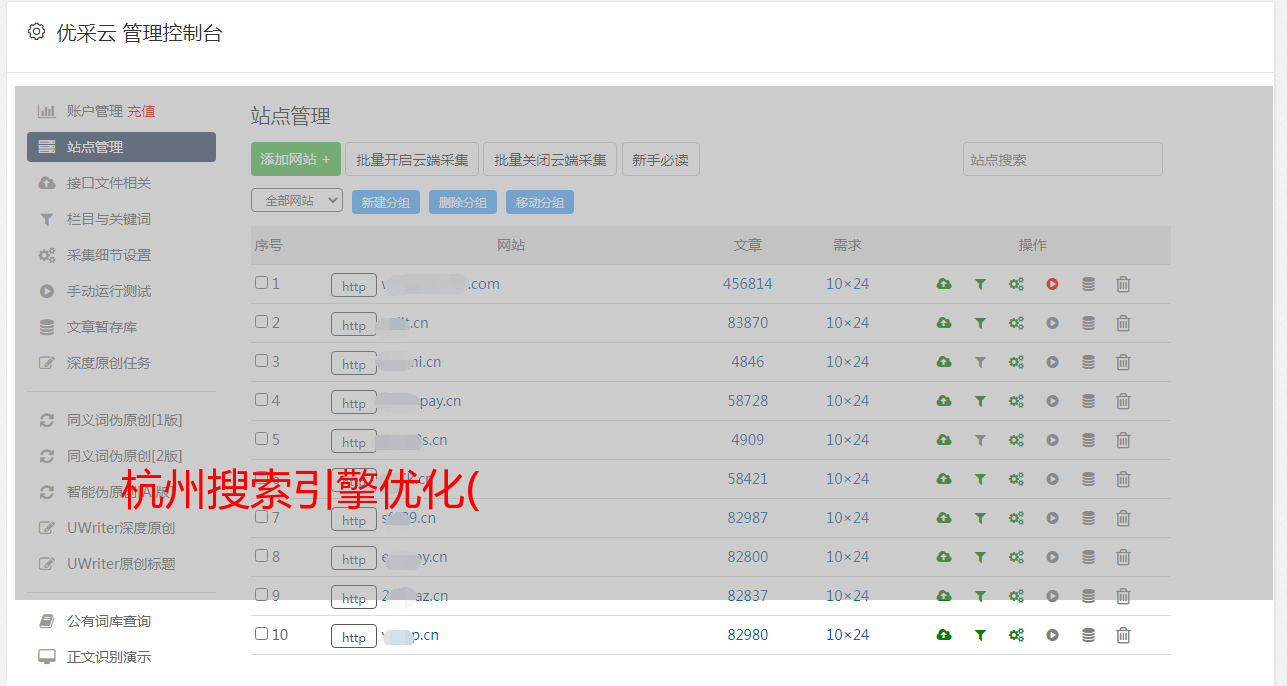
Task: Open article count 83870 link
Action: point(748,323)
